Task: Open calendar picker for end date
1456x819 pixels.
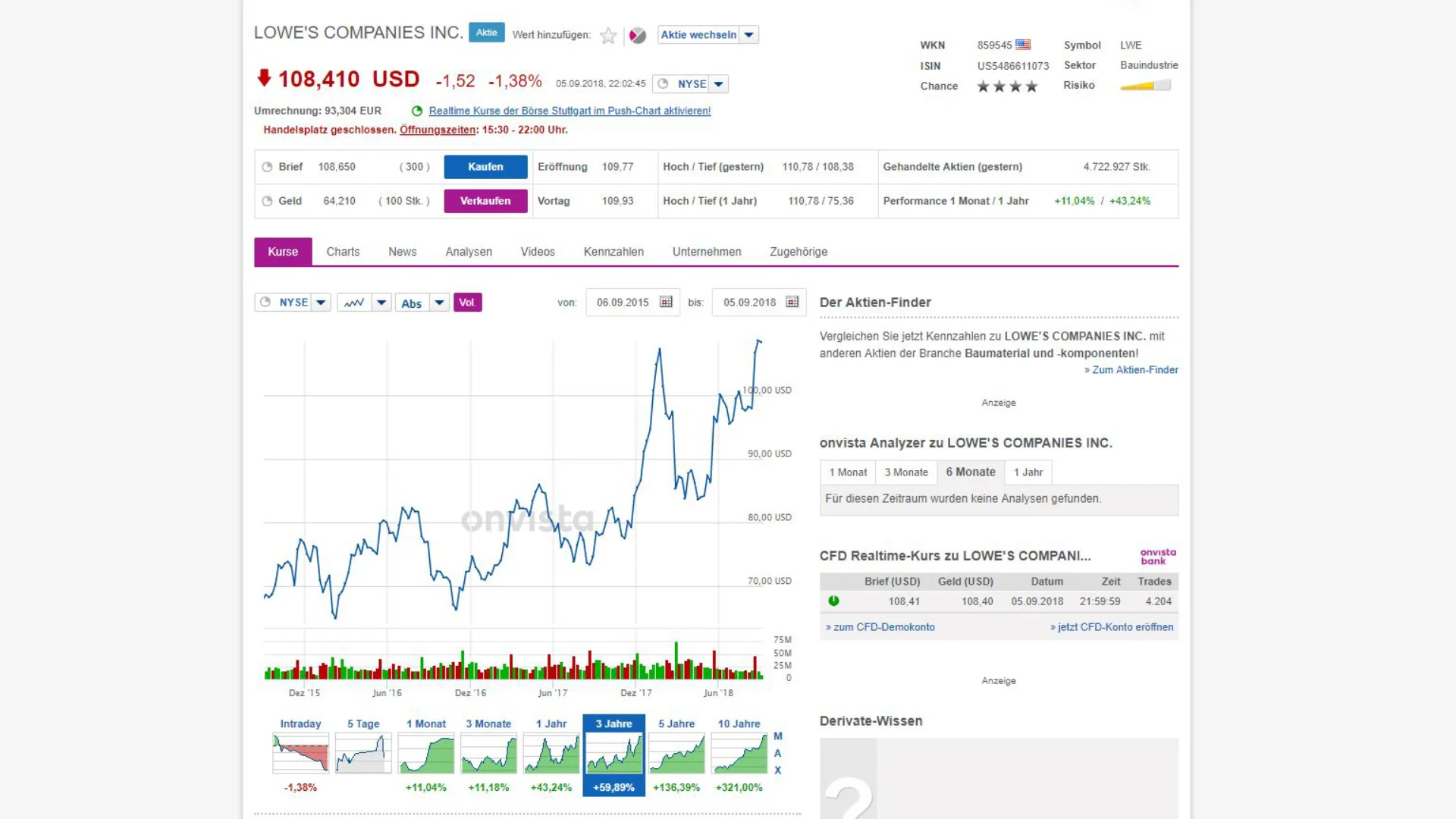Action: (792, 302)
